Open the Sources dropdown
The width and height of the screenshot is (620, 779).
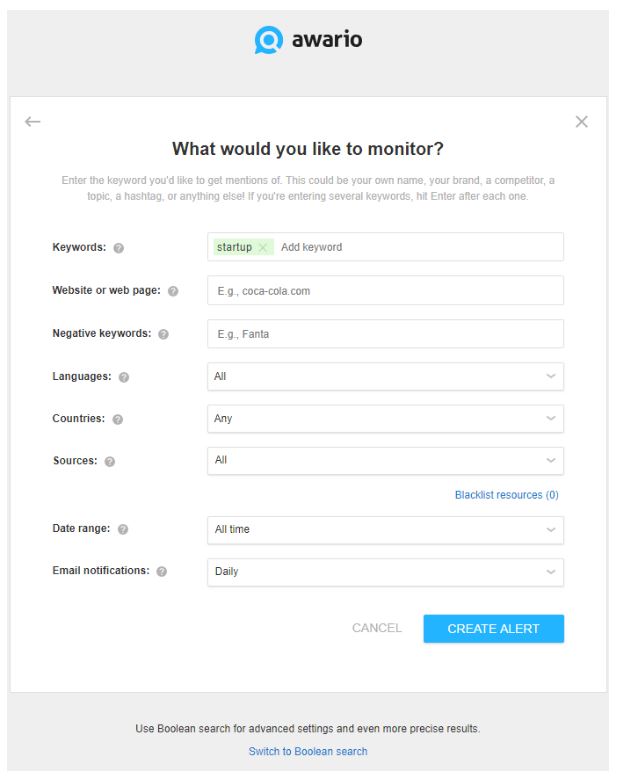coord(385,461)
